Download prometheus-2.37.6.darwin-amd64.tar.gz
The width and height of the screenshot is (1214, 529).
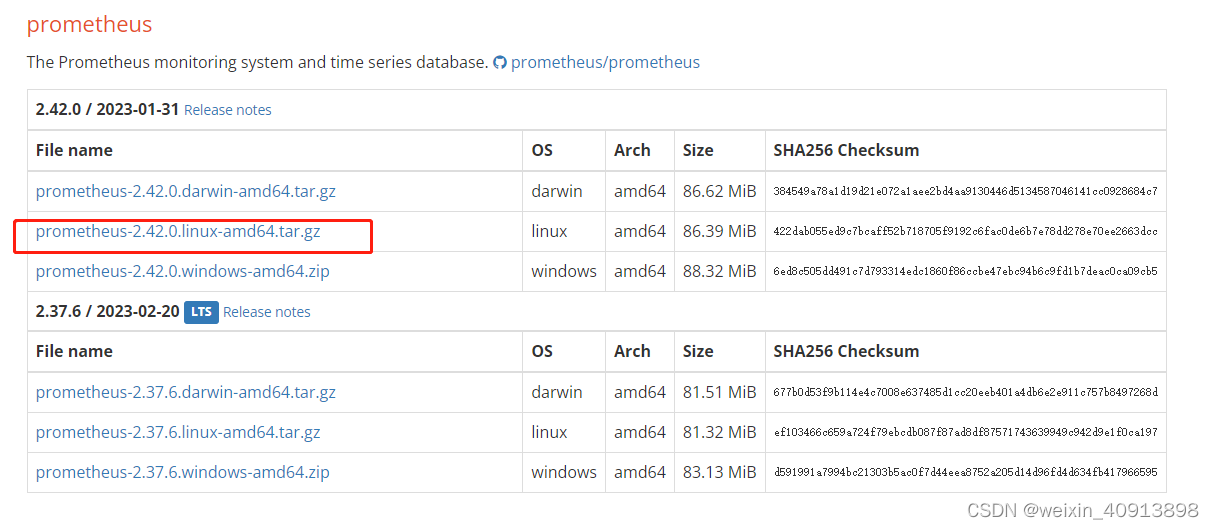point(186,392)
